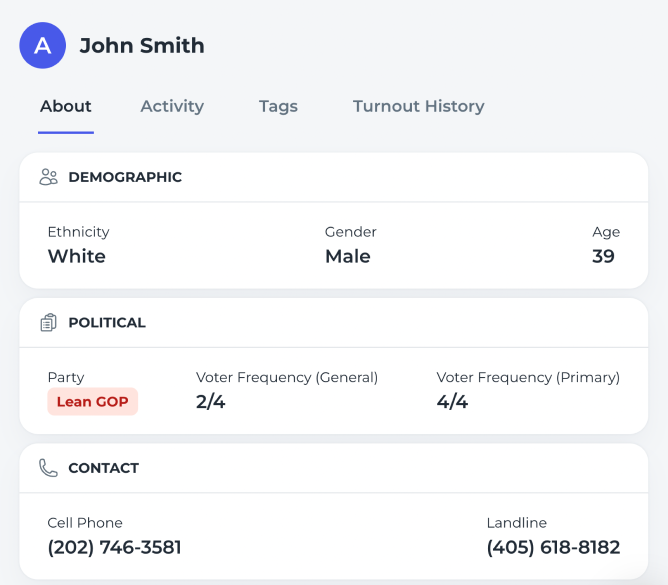Select the Ethnicity value White
The image size is (668, 585).
tap(77, 256)
